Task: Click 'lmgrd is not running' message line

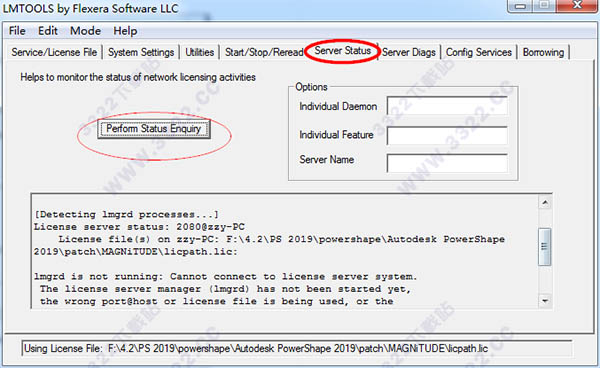Action: point(225,277)
